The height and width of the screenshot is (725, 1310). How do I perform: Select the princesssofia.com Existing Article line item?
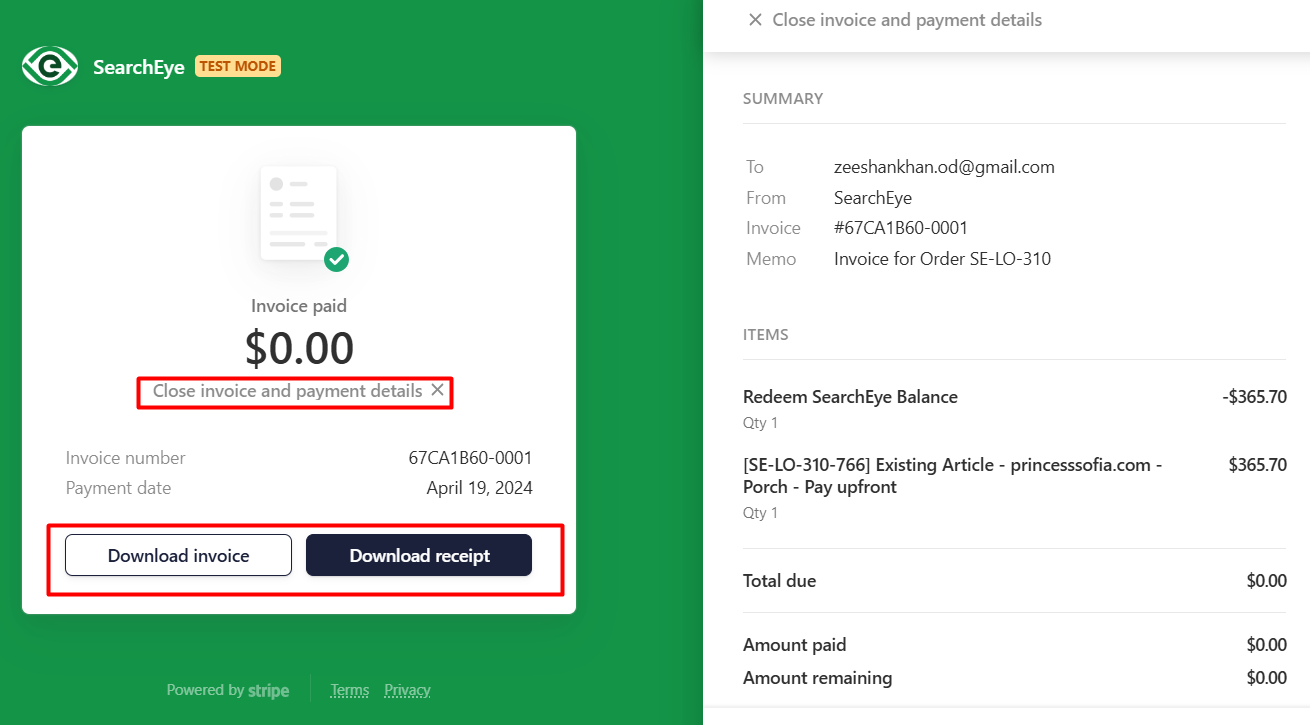click(952, 476)
